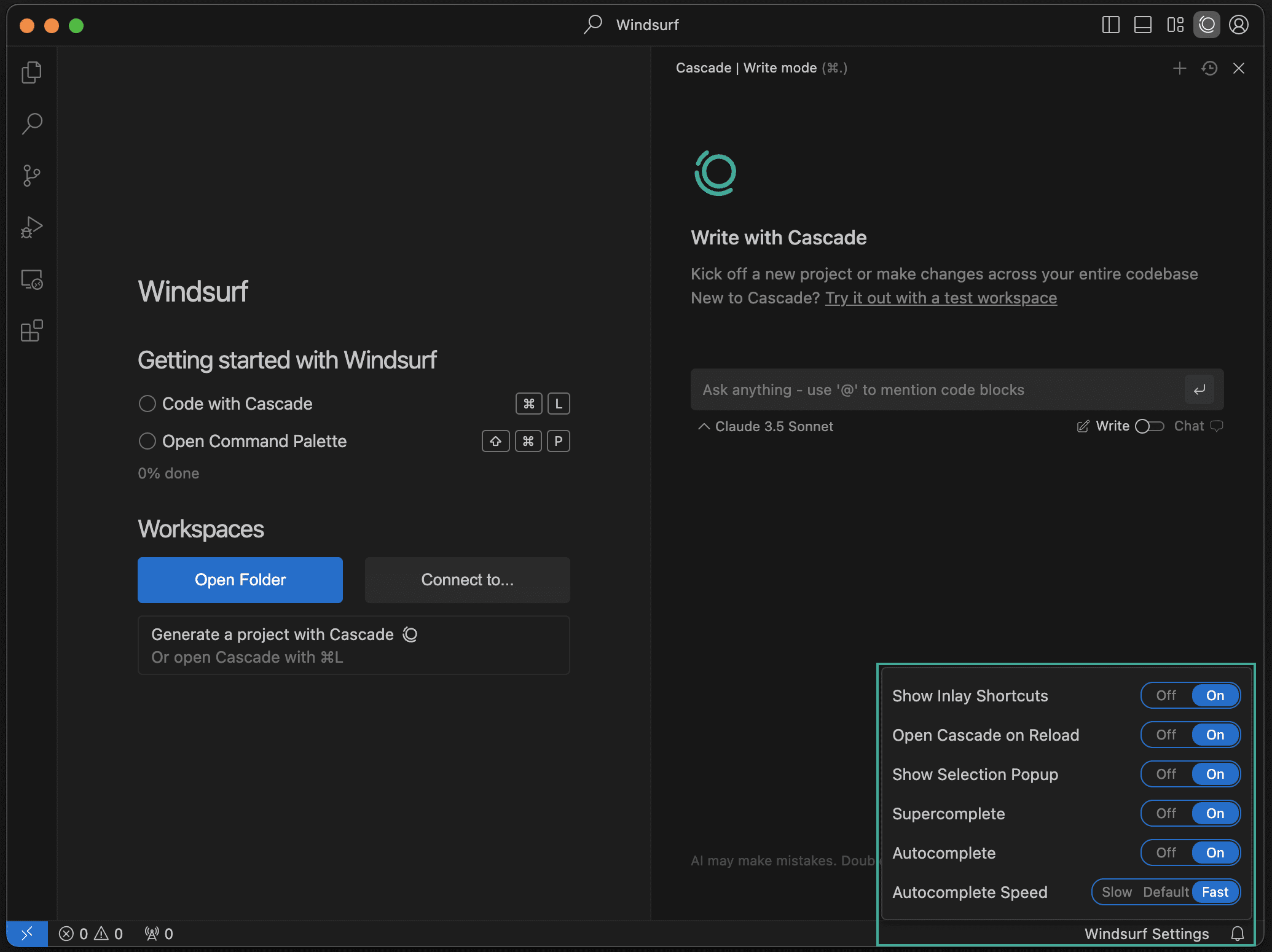The image size is (1272, 952).
Task: Click Generate a project with Cascade
Action: 354,646
